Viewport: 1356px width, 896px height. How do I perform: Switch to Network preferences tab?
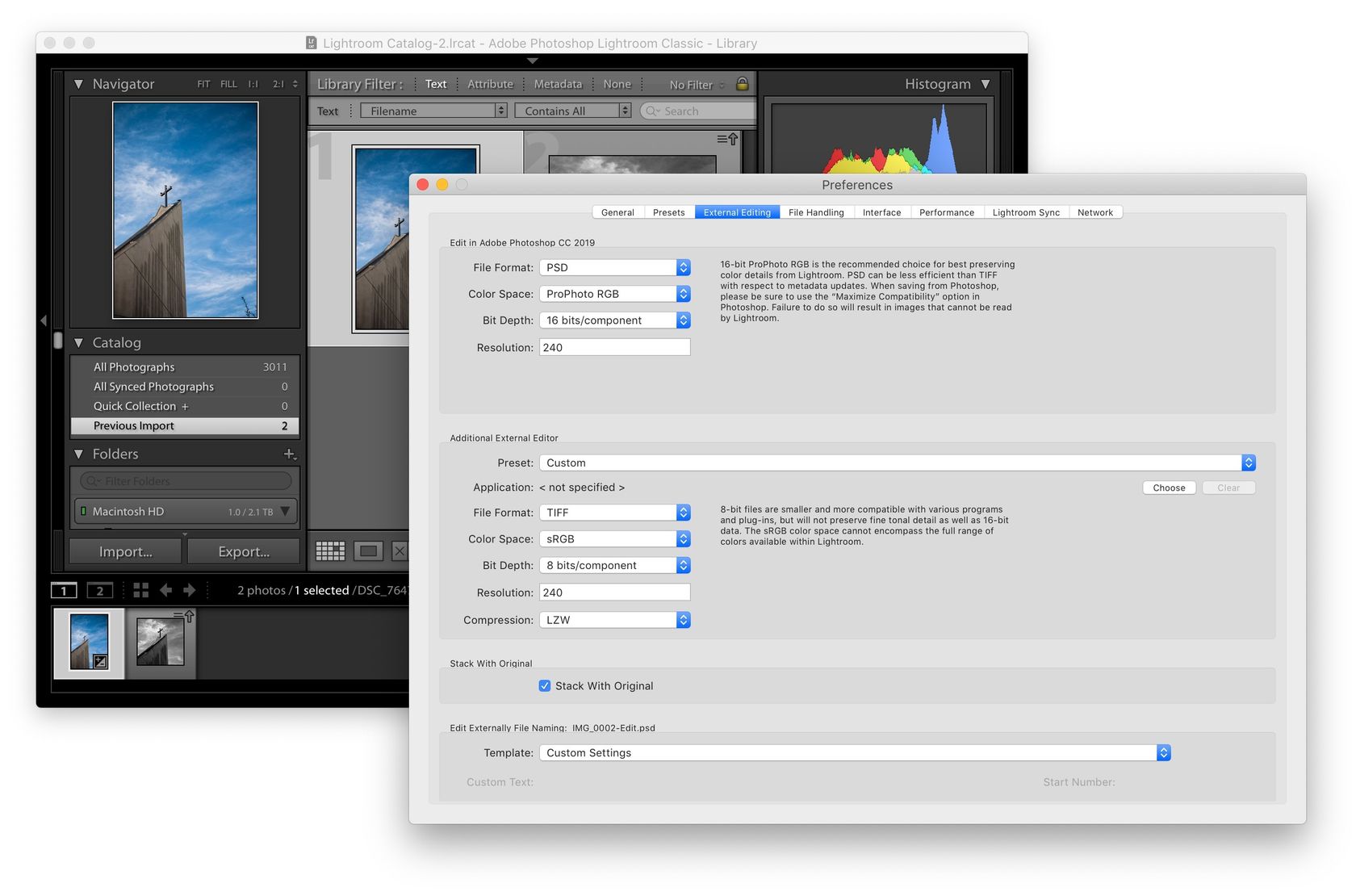1095,212
